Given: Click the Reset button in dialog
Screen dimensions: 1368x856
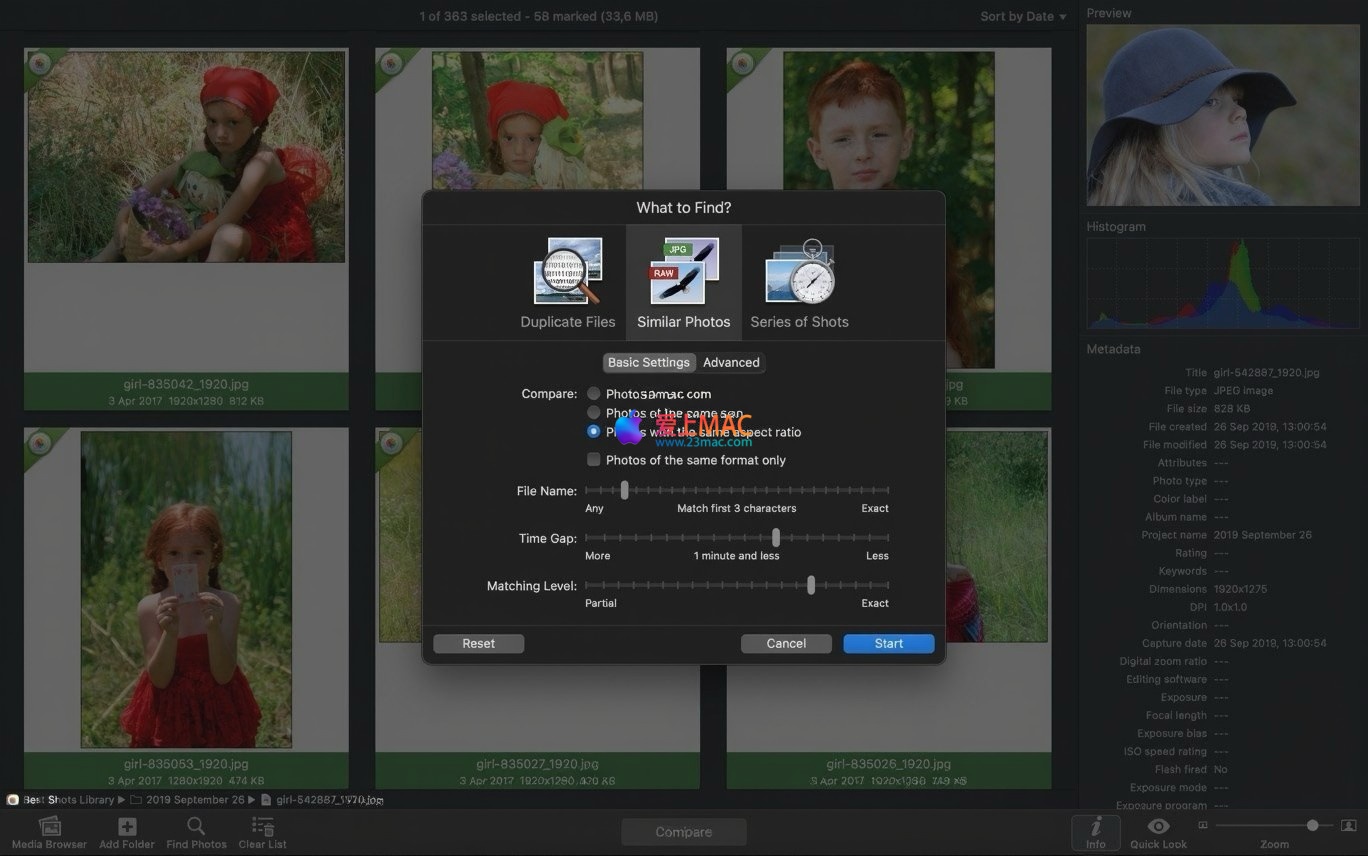Looking at the screenshot, I should [478, 644].
